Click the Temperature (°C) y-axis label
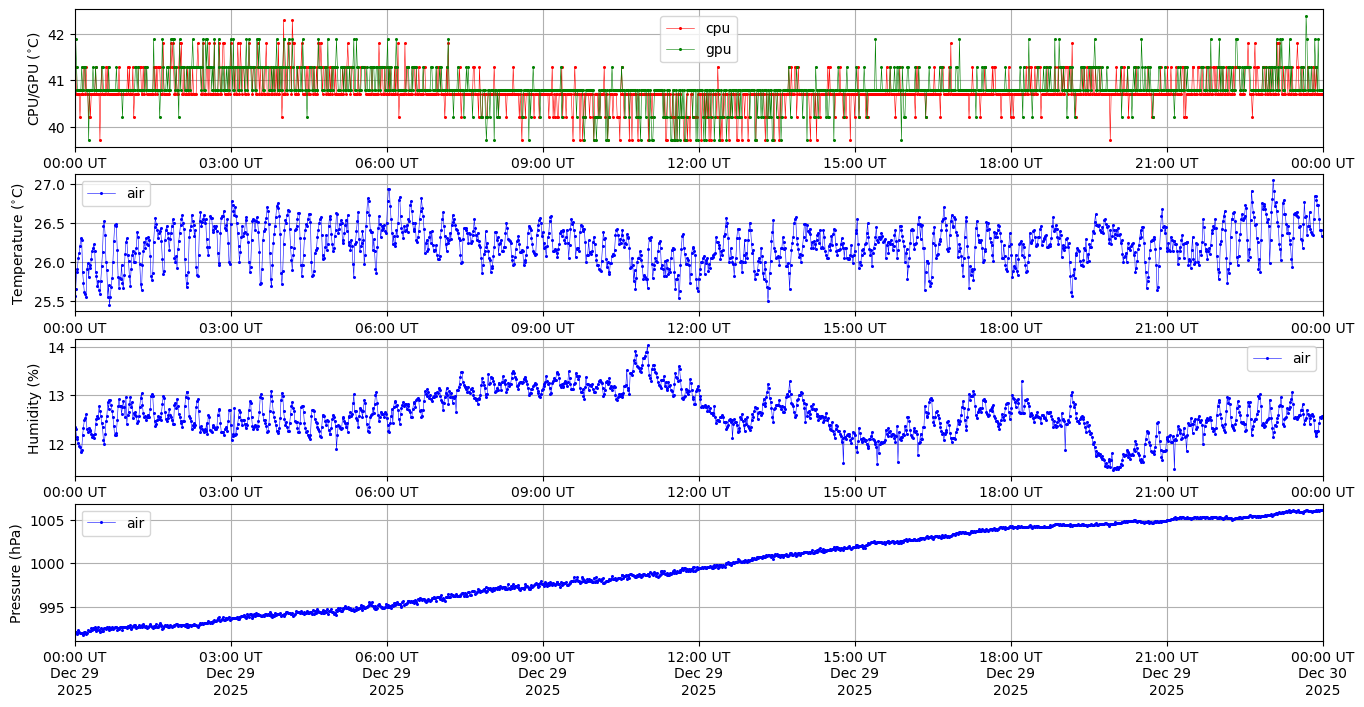The width and height of the screenshot is (1364, 707). (x=18, y=243)
